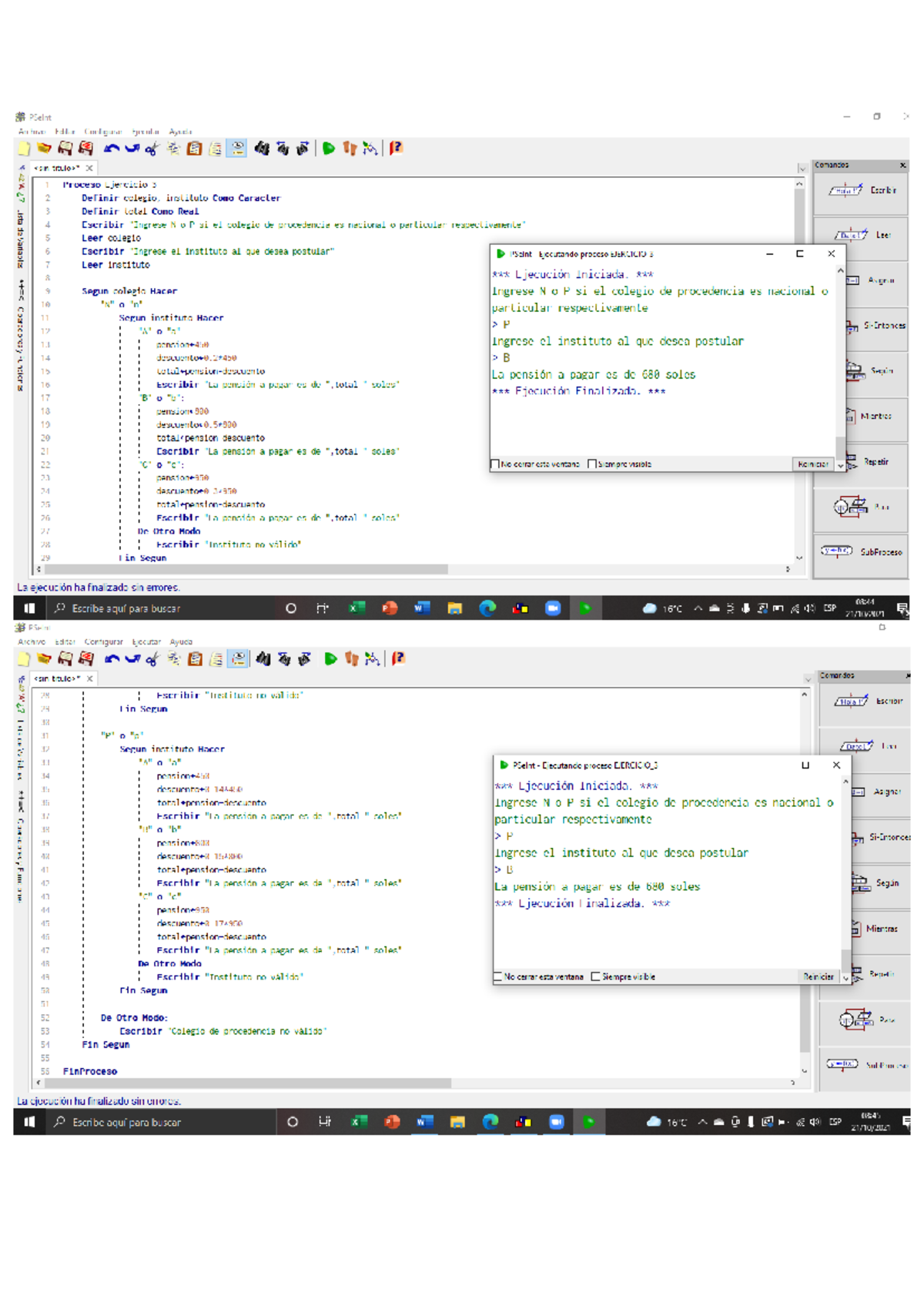Click the SubProceso button in the upper Comandos panel
Viewport: 924px width, 1306px height.
[861, 552]
